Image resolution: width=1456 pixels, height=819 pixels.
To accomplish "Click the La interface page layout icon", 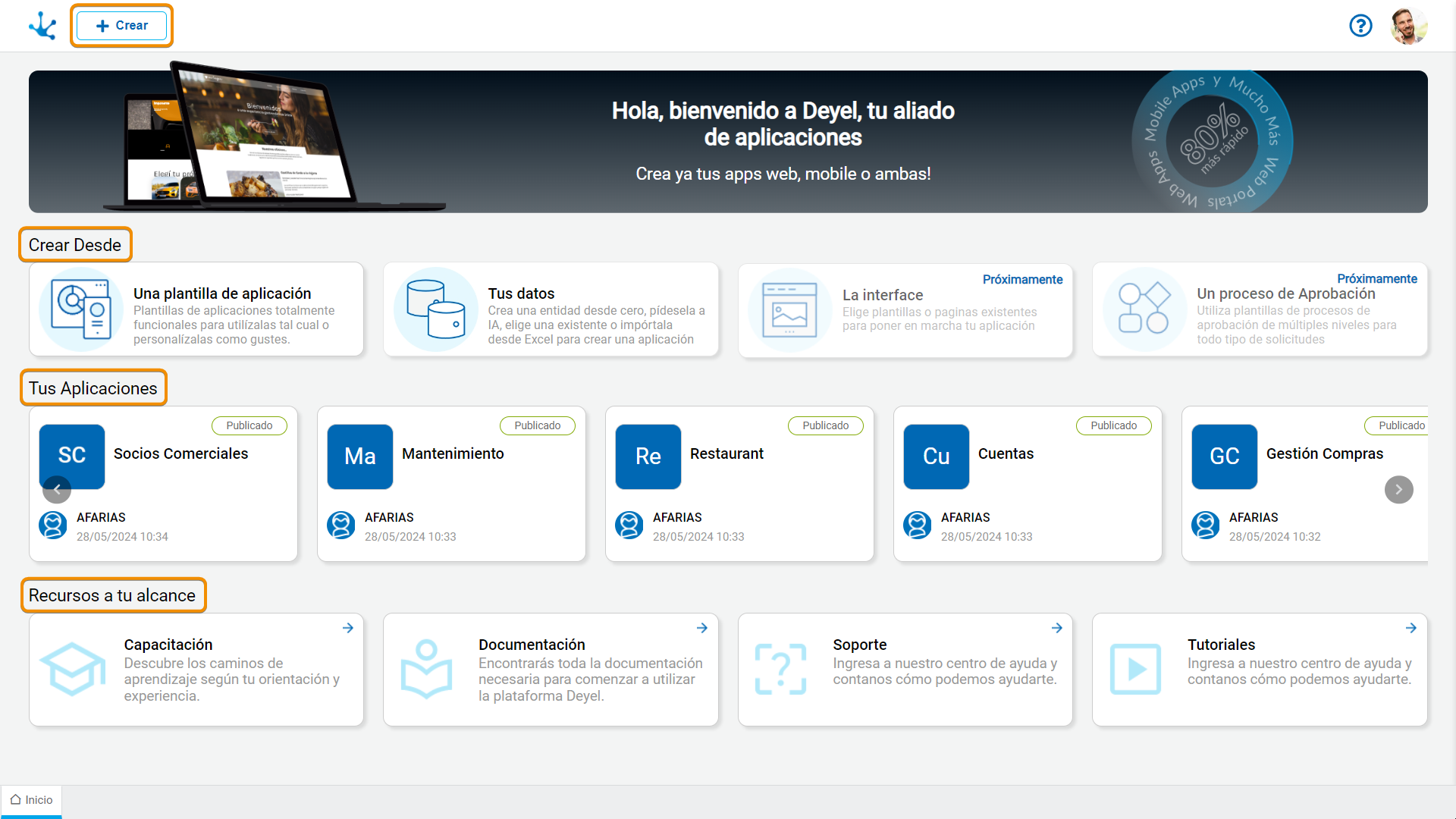I will coord(789,309).
